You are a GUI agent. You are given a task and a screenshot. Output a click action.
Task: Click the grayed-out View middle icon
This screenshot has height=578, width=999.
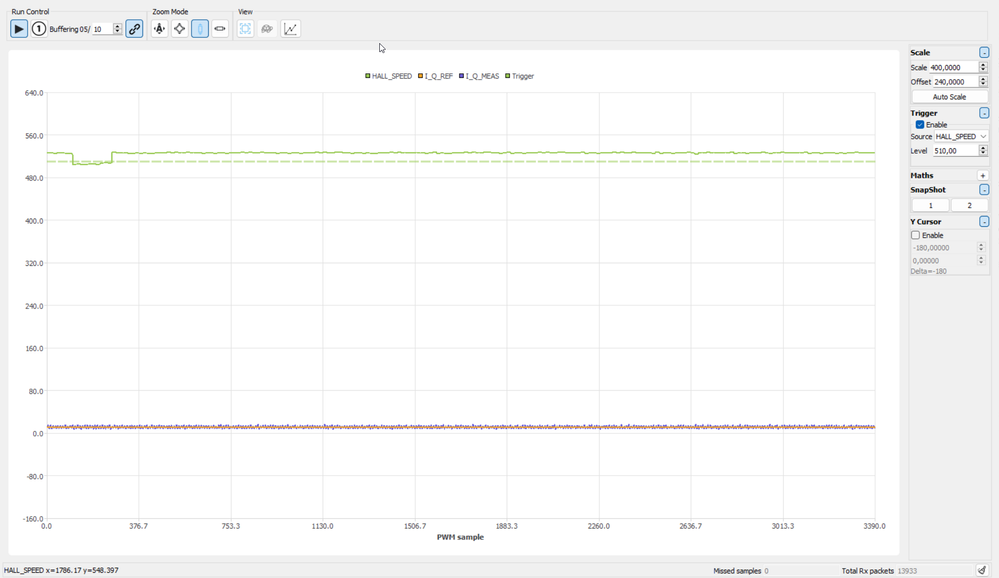pos(267,29)
